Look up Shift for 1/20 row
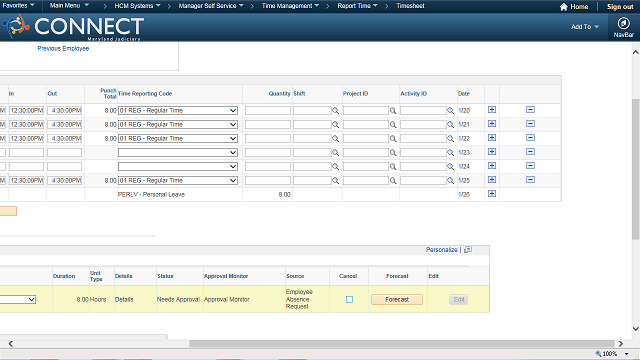Viewport: 640px width, 360px height. tap(336, 111)
